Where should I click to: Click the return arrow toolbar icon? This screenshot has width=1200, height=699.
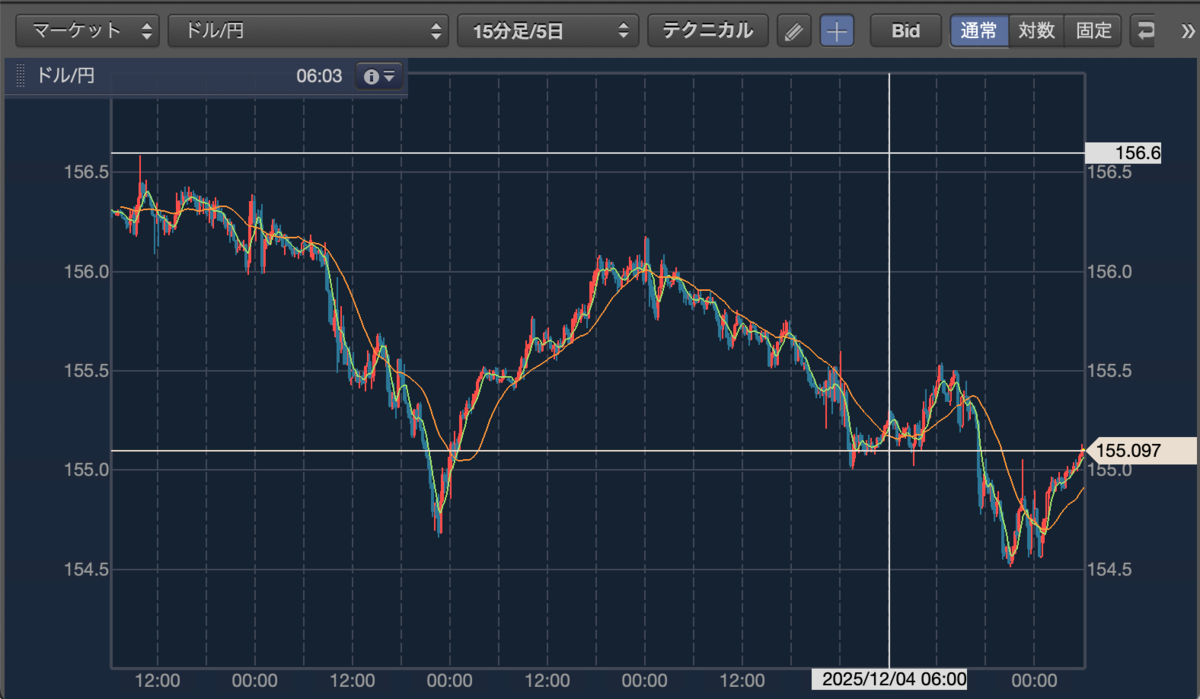pos(1146,31)
